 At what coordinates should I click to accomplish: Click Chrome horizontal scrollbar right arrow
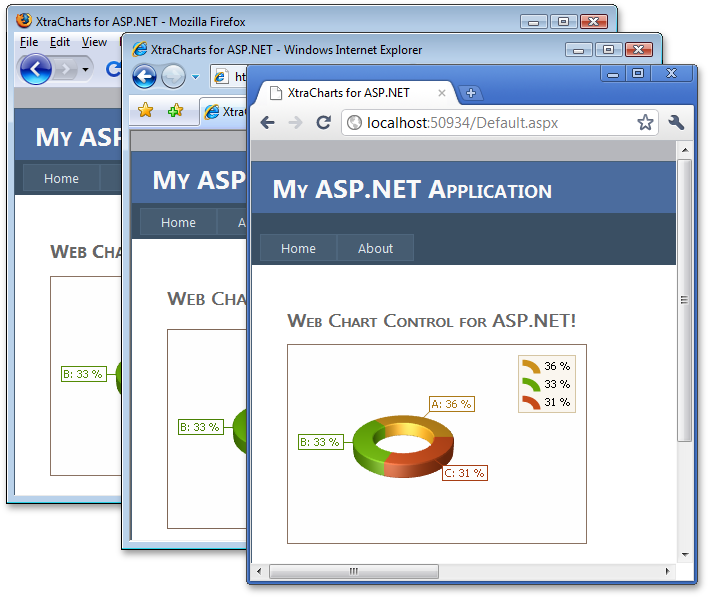coord(667,571)
